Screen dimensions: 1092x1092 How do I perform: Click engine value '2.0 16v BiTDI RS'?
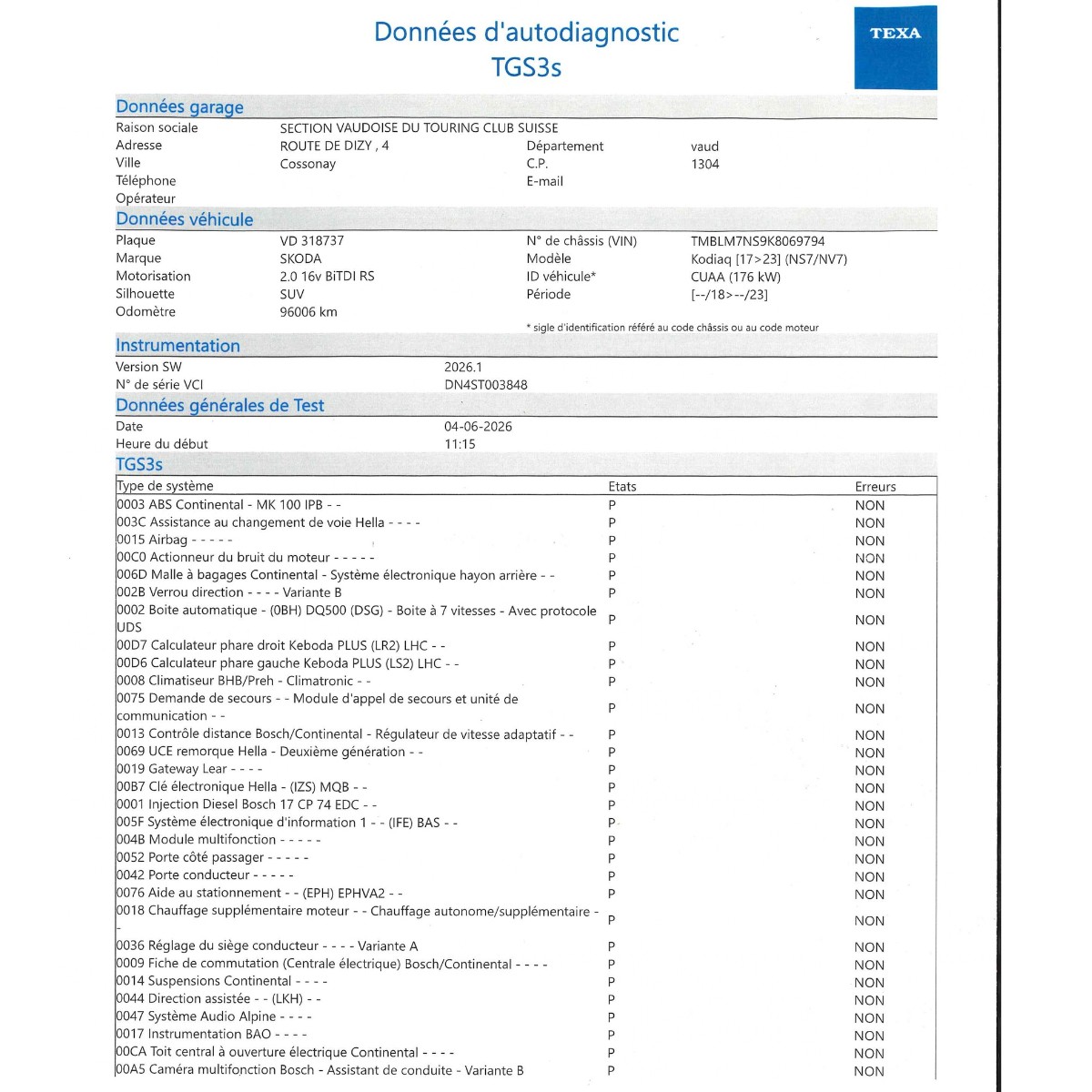coord(327,276)
